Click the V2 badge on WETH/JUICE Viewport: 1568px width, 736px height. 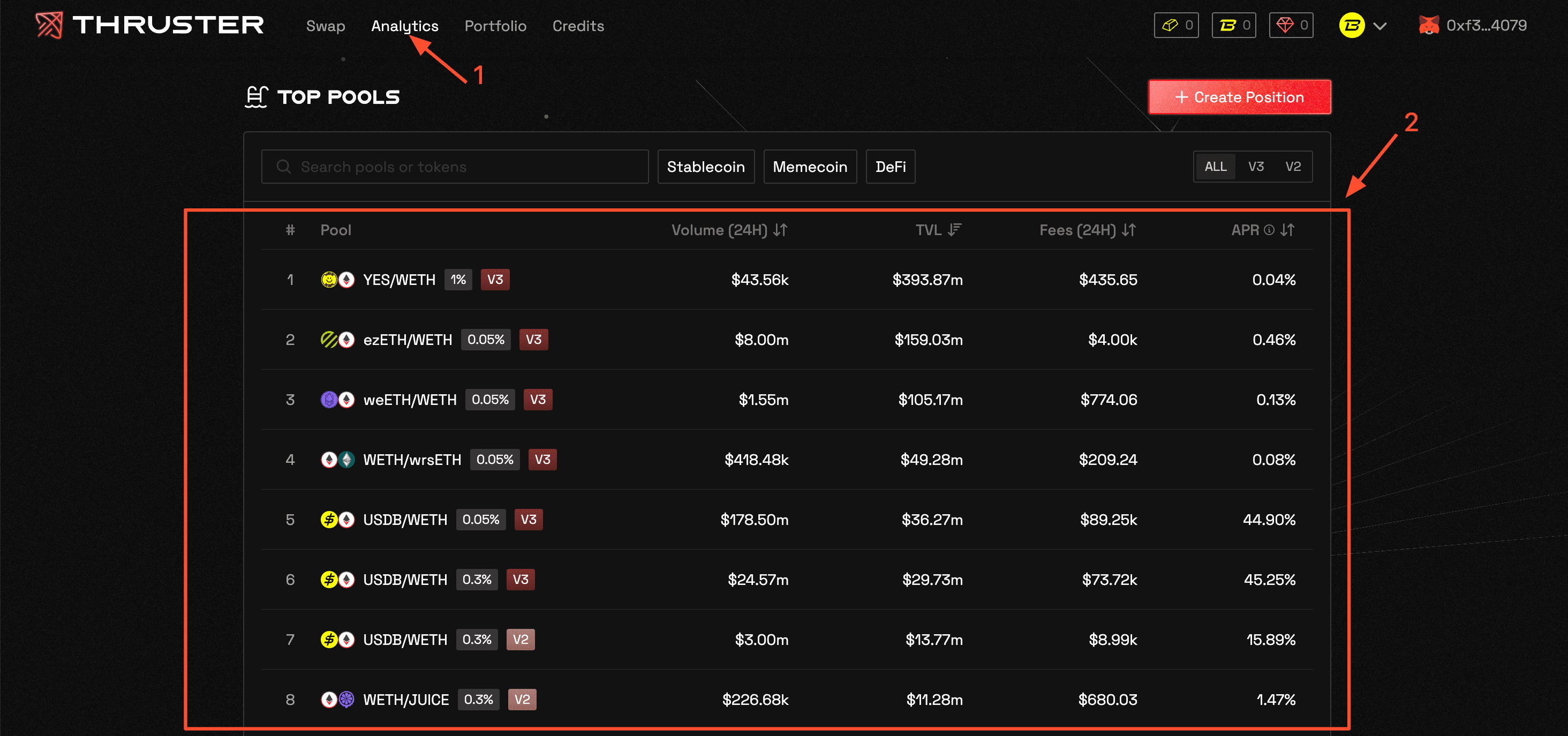click(522, 700)
